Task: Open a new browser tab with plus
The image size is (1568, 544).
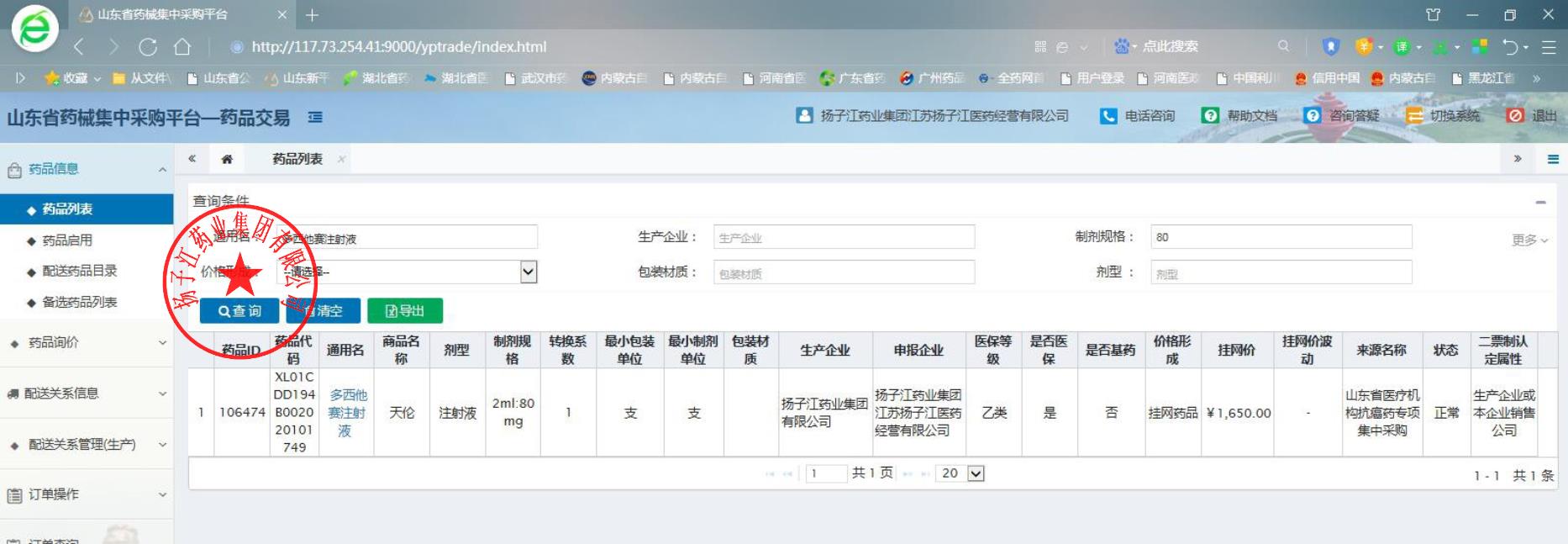Action: (312, 15)
